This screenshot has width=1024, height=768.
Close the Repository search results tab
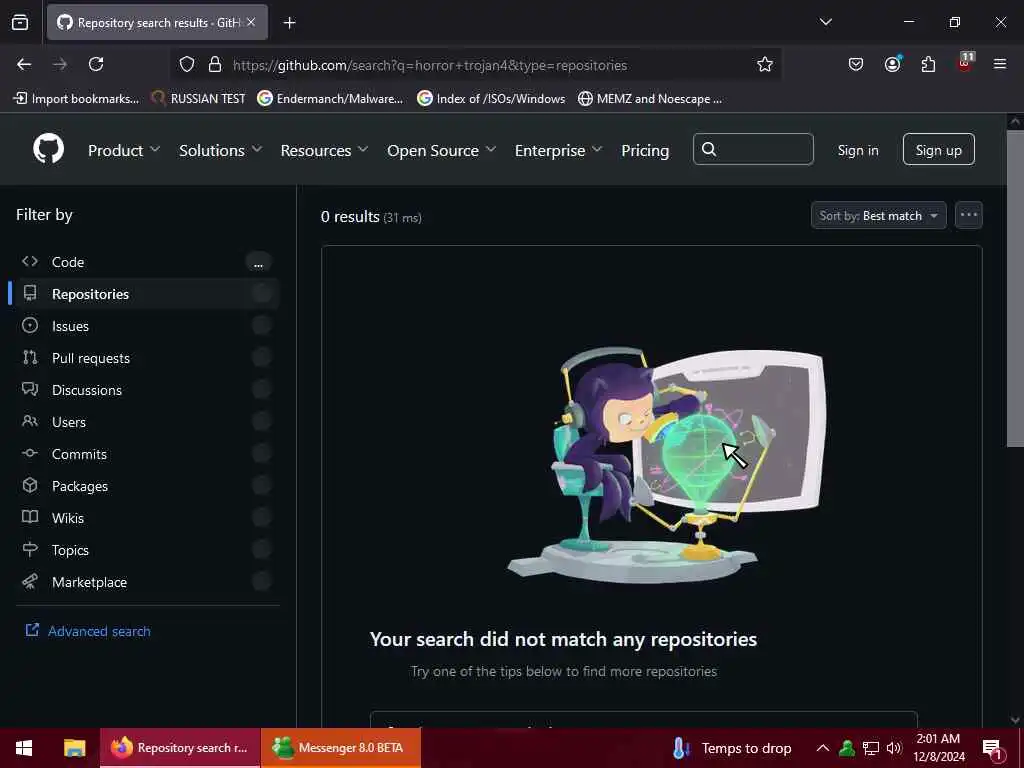[x=251, y=22]
